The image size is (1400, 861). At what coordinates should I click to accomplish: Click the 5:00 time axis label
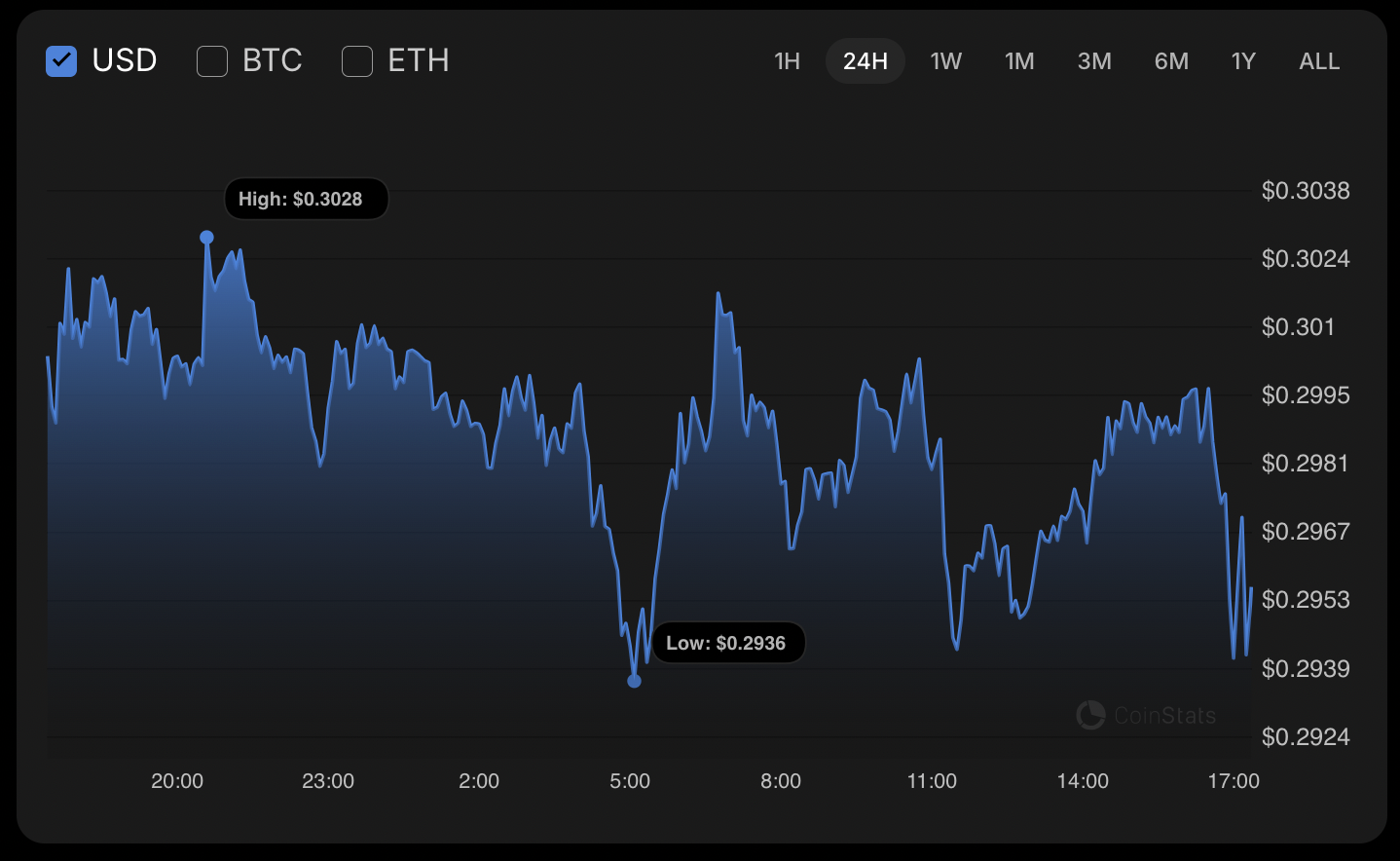point(630,781)
